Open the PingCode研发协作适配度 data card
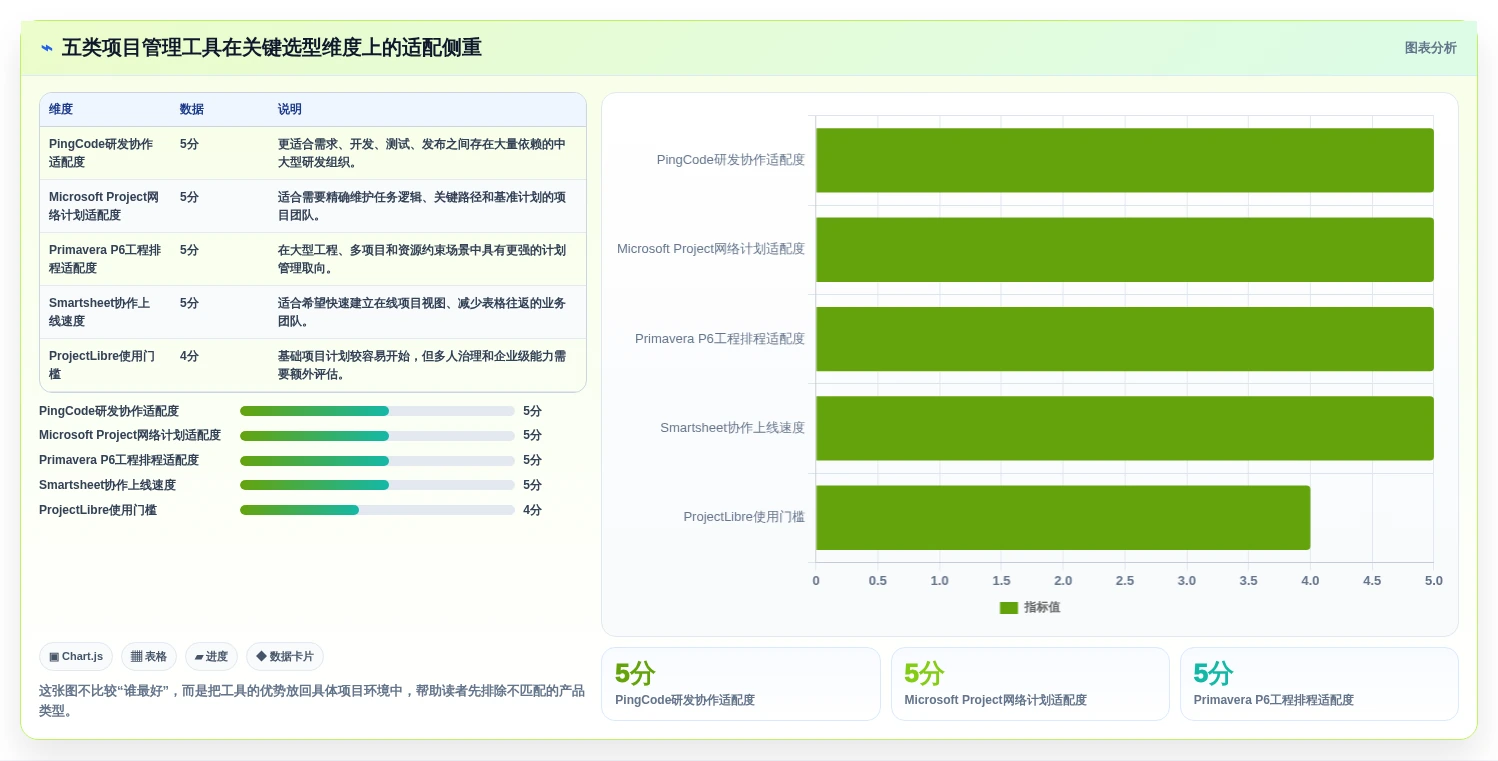 pos(741,684)
